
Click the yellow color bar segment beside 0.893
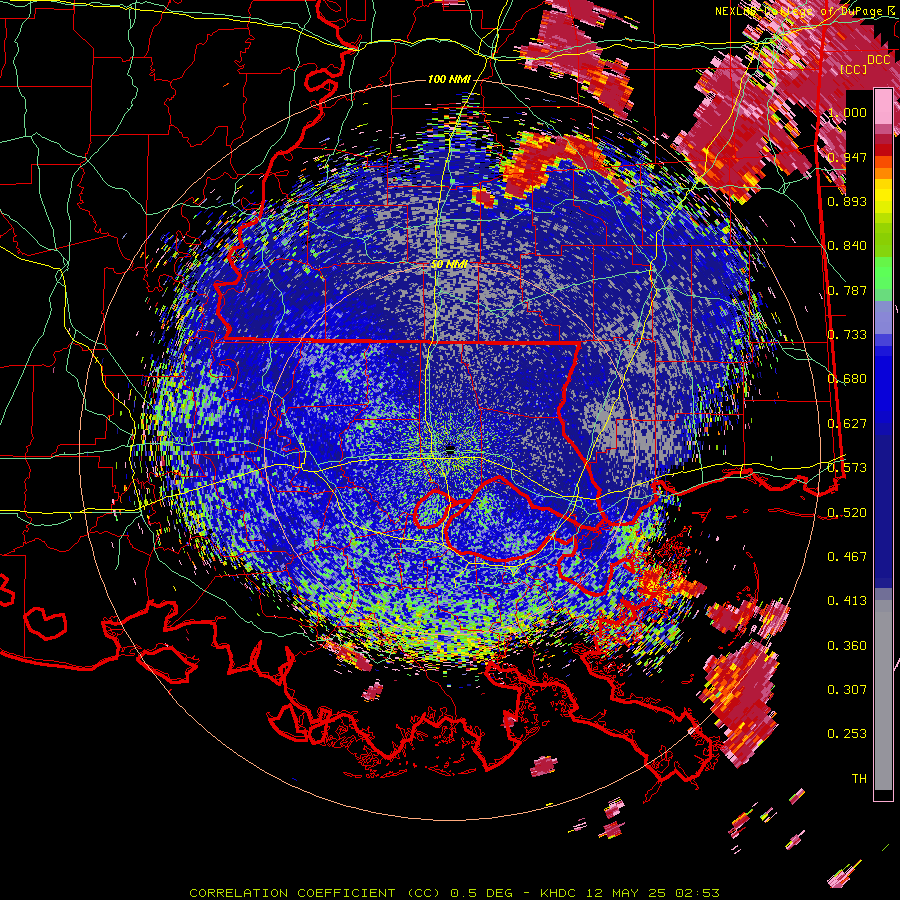click(x=883, y=199)
